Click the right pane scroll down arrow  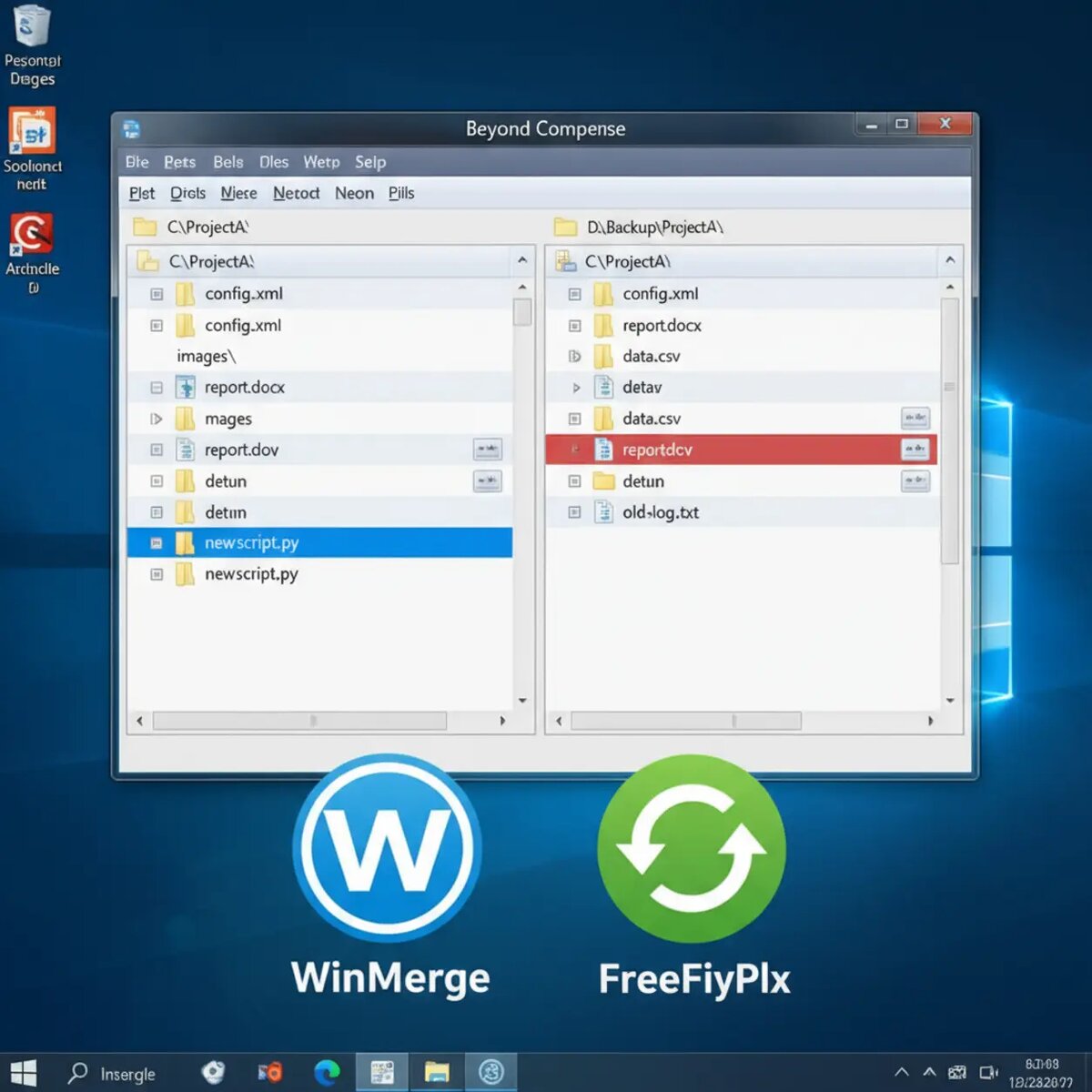[950, 700]
